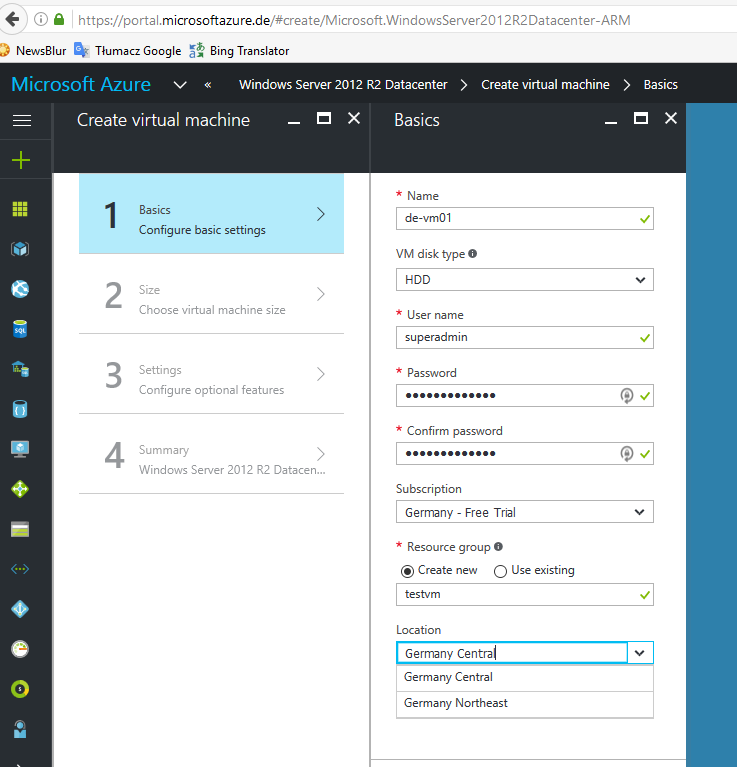Collapse breadcrumb with double-left chevron
737x767 pixels.
[208, 85]
